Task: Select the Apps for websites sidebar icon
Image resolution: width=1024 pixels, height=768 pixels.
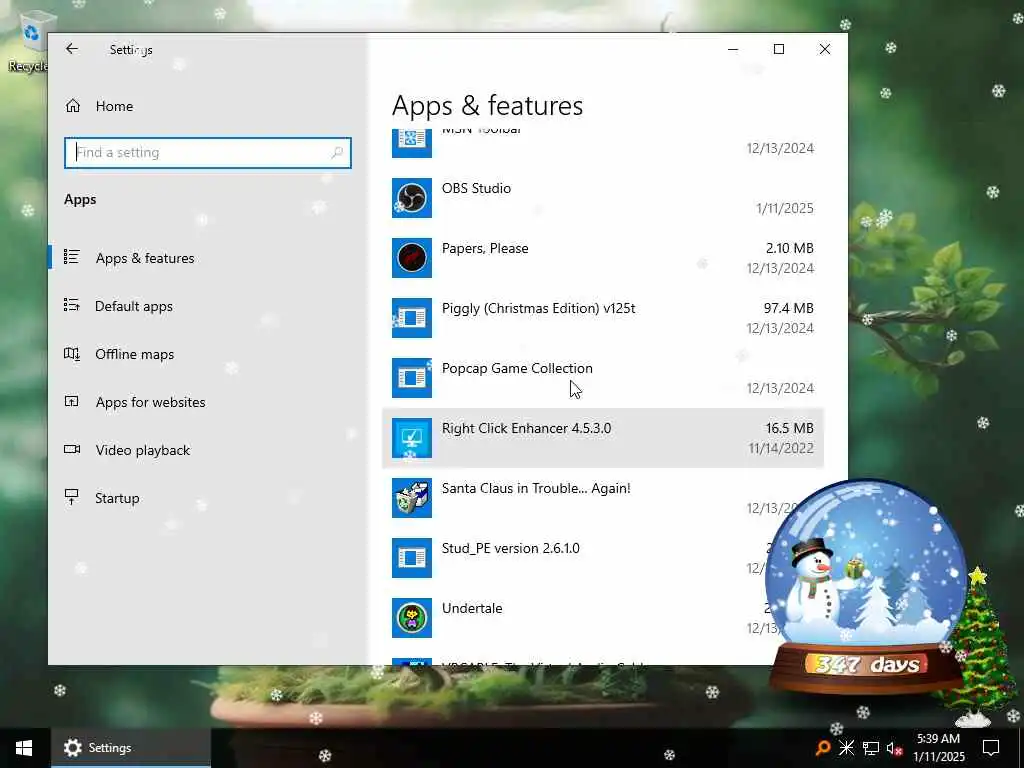Action: 71,402
